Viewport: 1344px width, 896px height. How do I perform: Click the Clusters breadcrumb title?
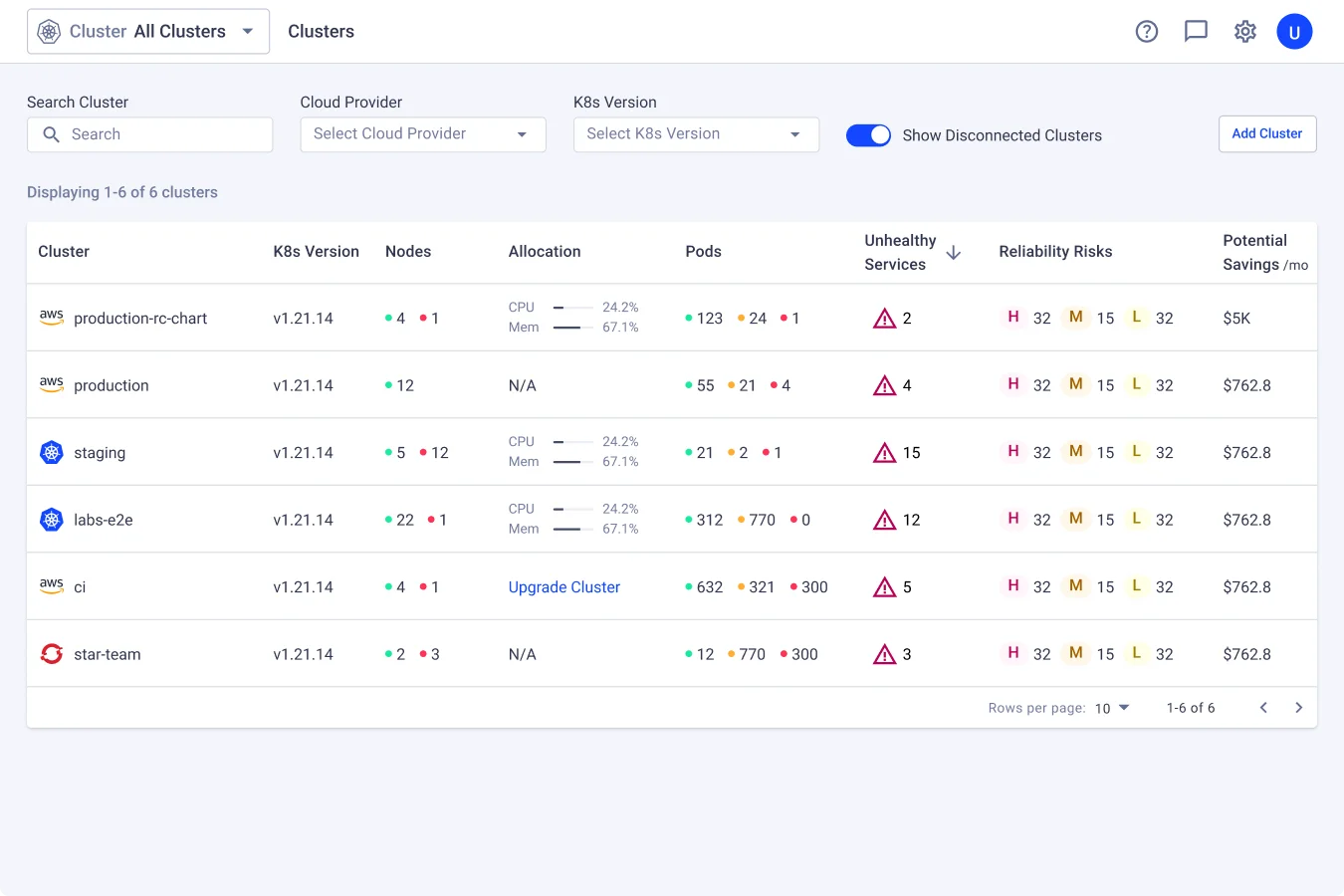(321, 32)
